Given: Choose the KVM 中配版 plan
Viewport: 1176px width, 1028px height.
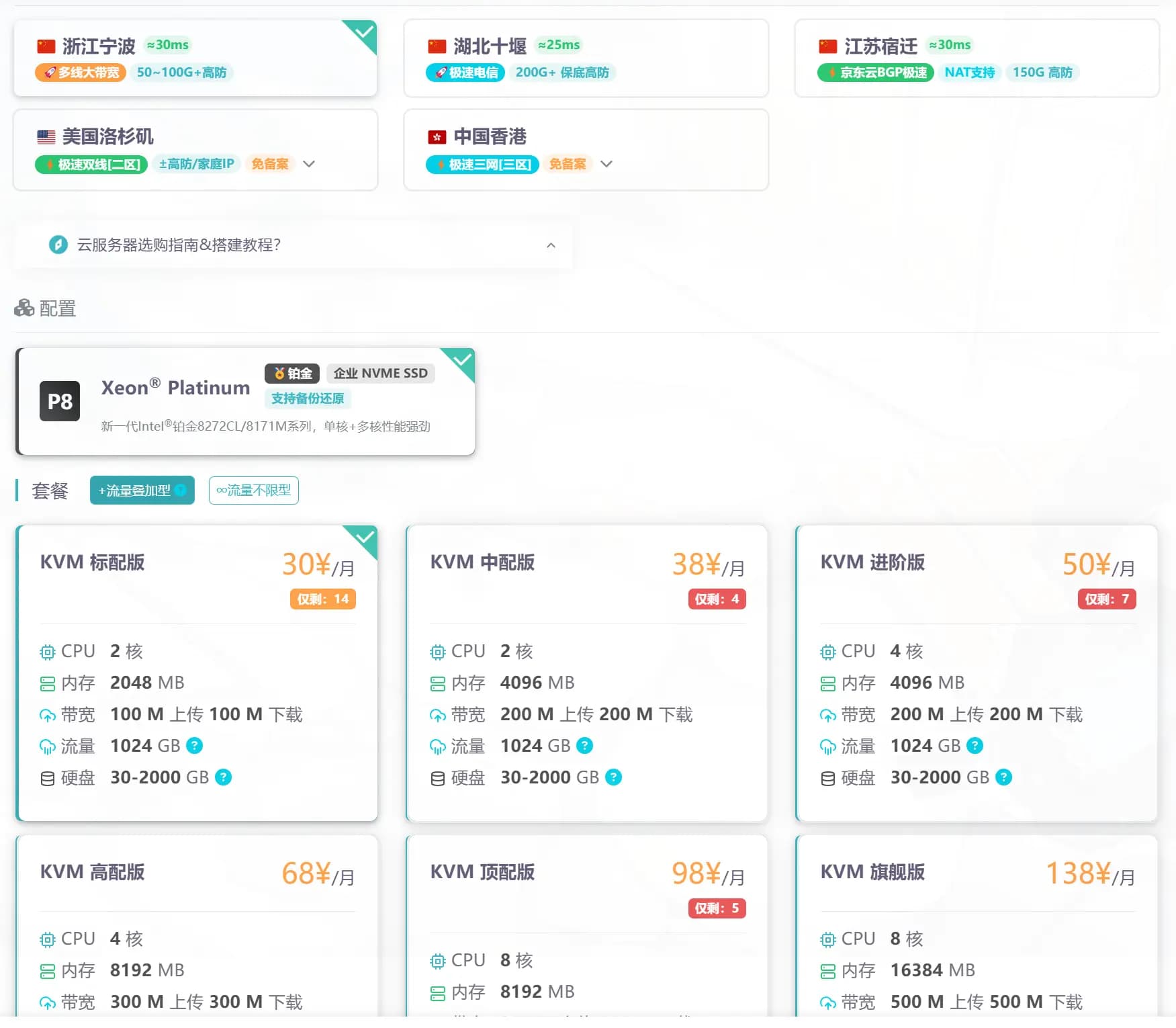Looking at the screenshot, I should 586,672.
